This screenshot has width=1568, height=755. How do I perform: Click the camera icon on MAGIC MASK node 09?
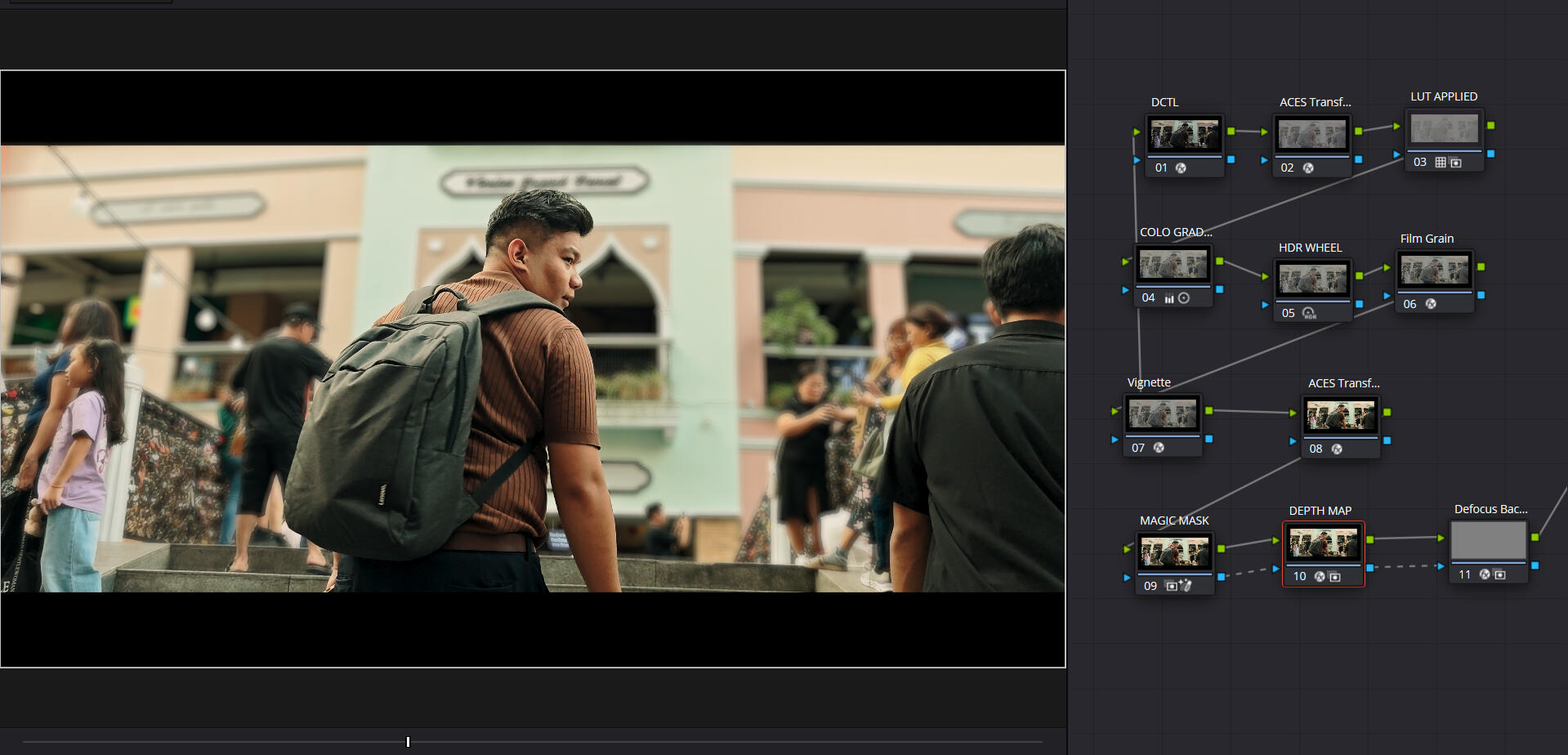click(x=1171, y=586)
